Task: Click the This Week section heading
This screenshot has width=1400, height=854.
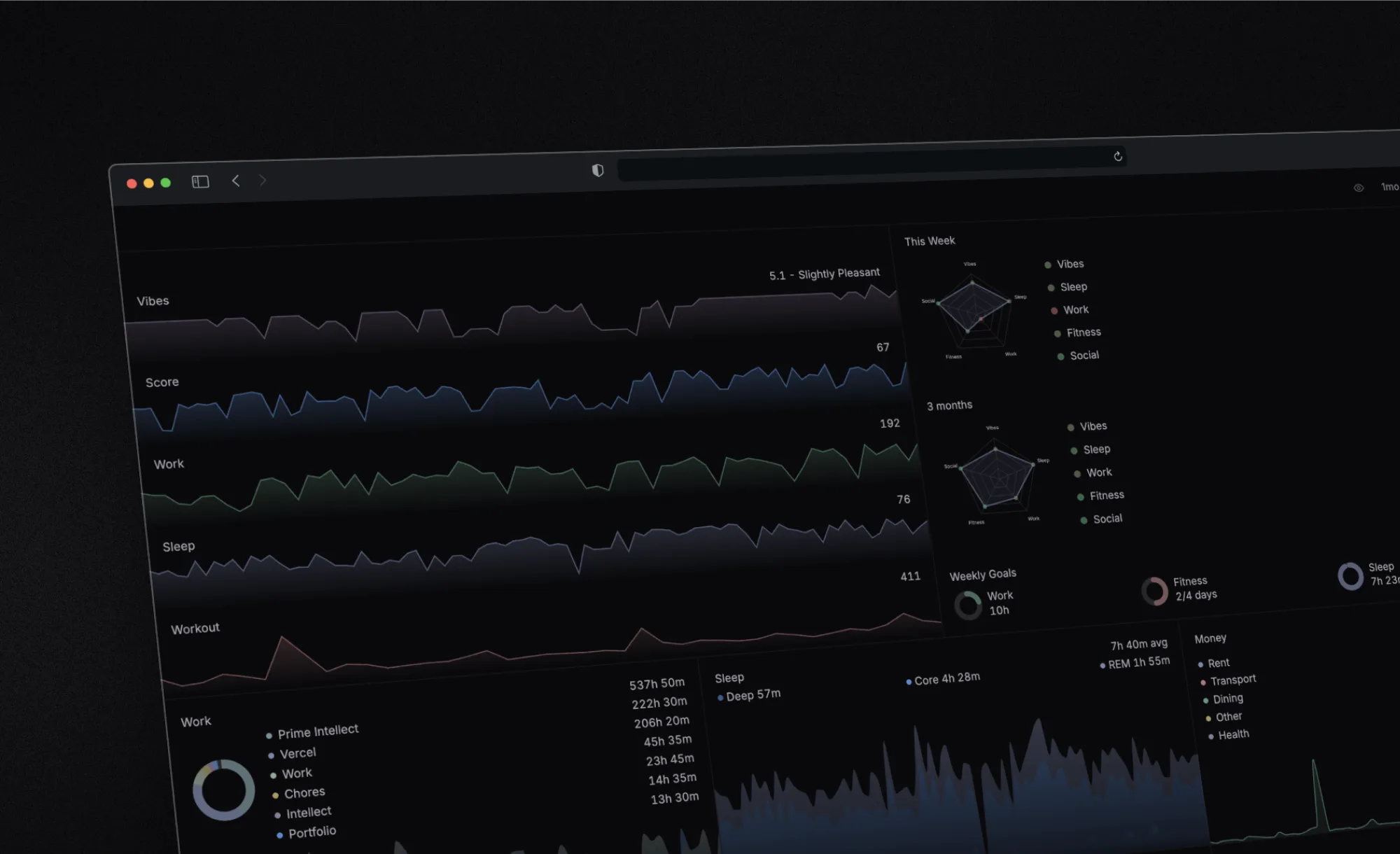Action: pyautogui.click(x=930, y=241)
